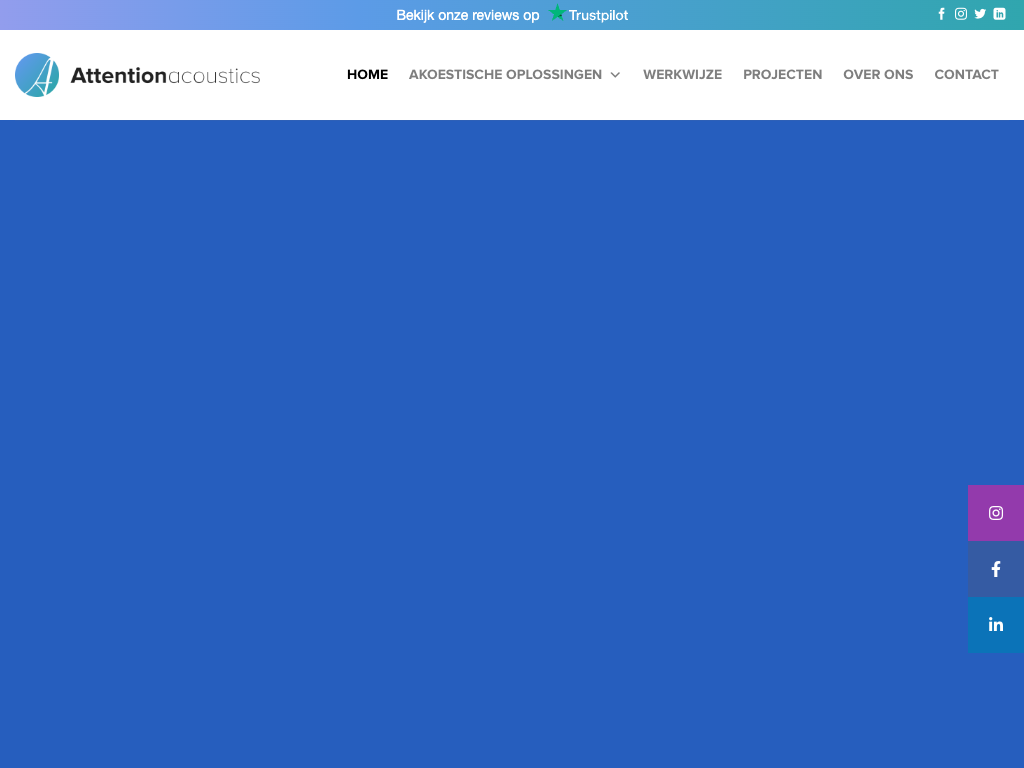Click the 'Bekijk onze reviews op' text link

pyautogui.click(x=467, y=15)
